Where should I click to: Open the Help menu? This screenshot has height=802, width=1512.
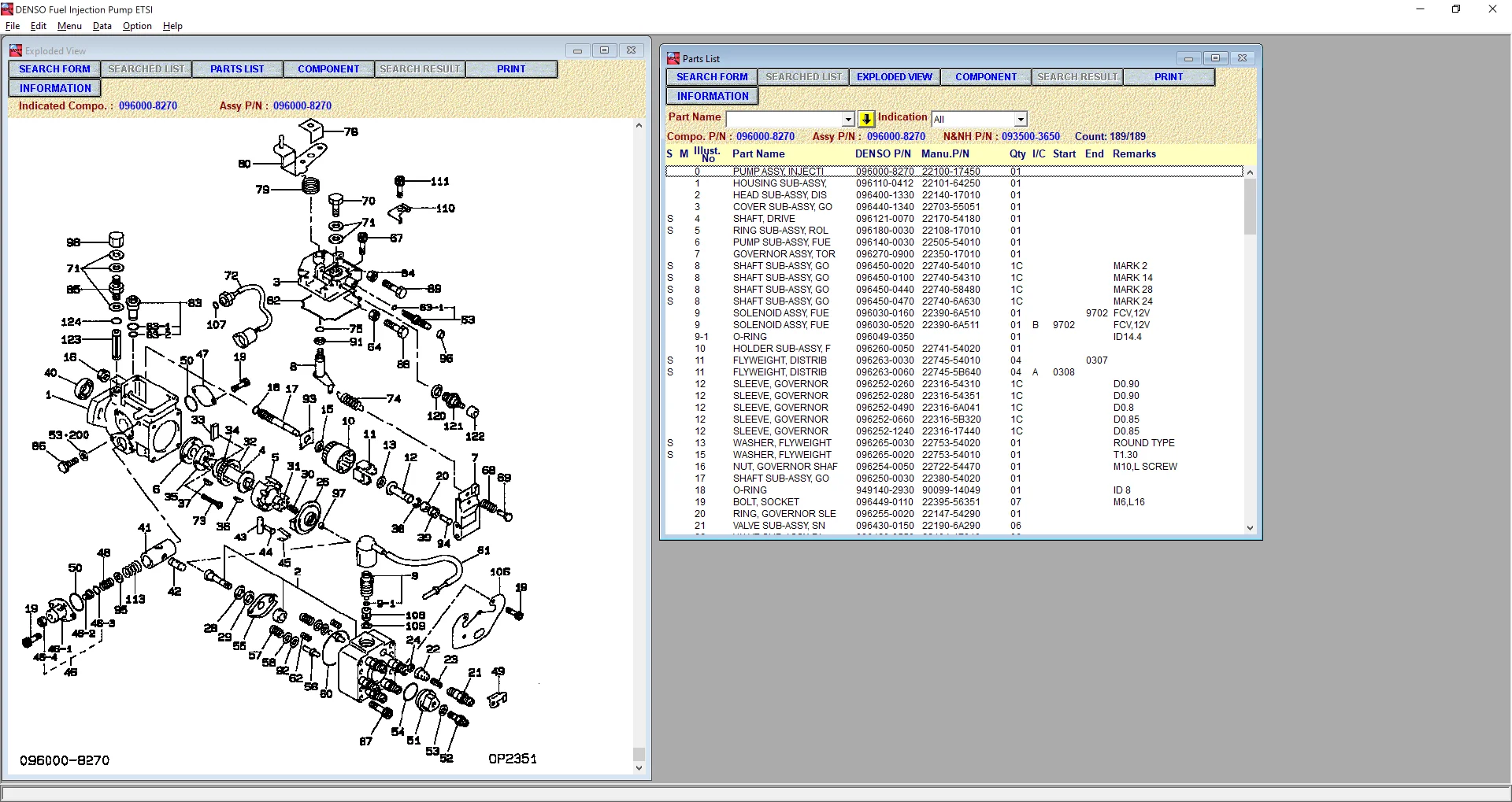172,26
